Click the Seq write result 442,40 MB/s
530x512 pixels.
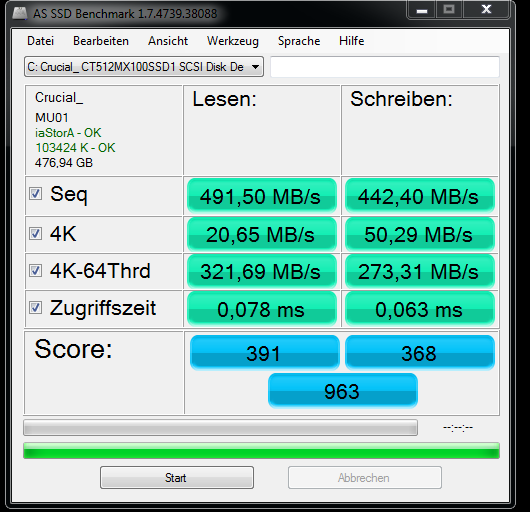[420, 196]
